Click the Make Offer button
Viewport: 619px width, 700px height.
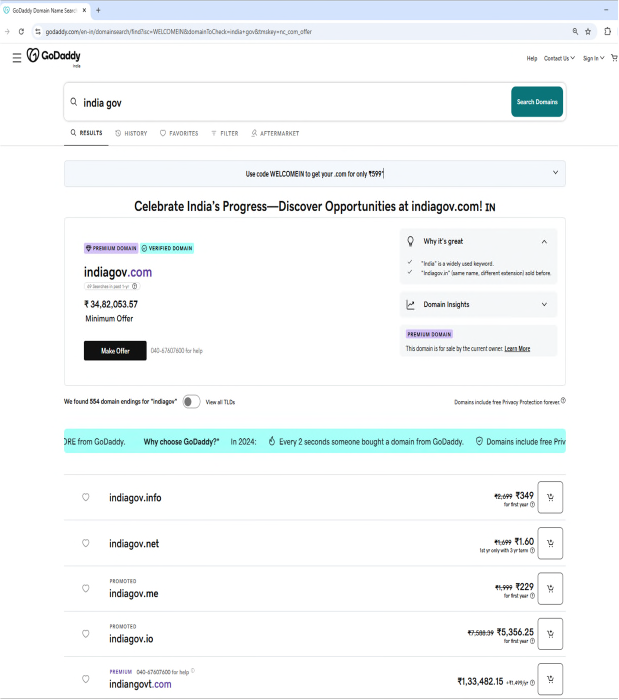pos(115,350)
